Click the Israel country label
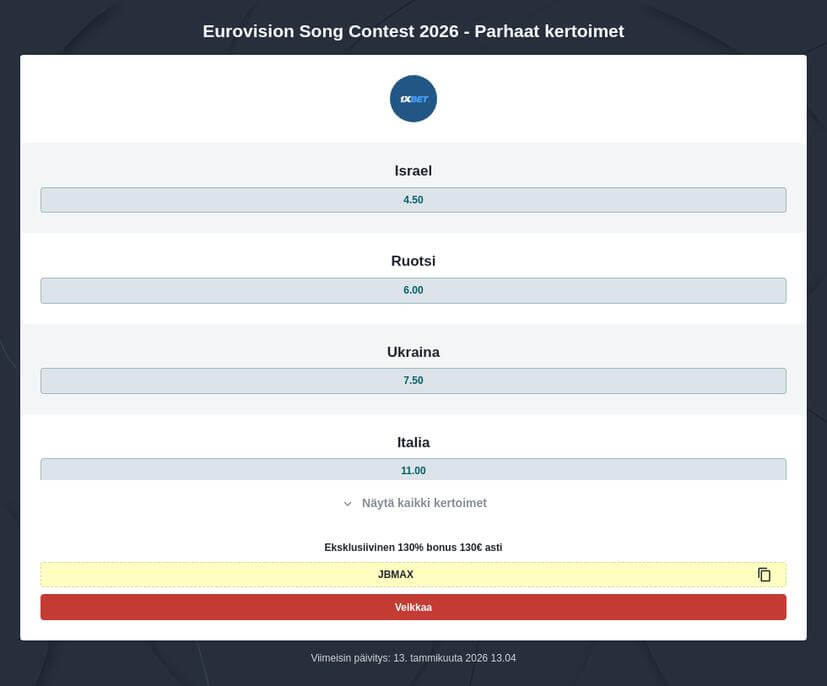This screenshot has width=827, height=686. 413,170
